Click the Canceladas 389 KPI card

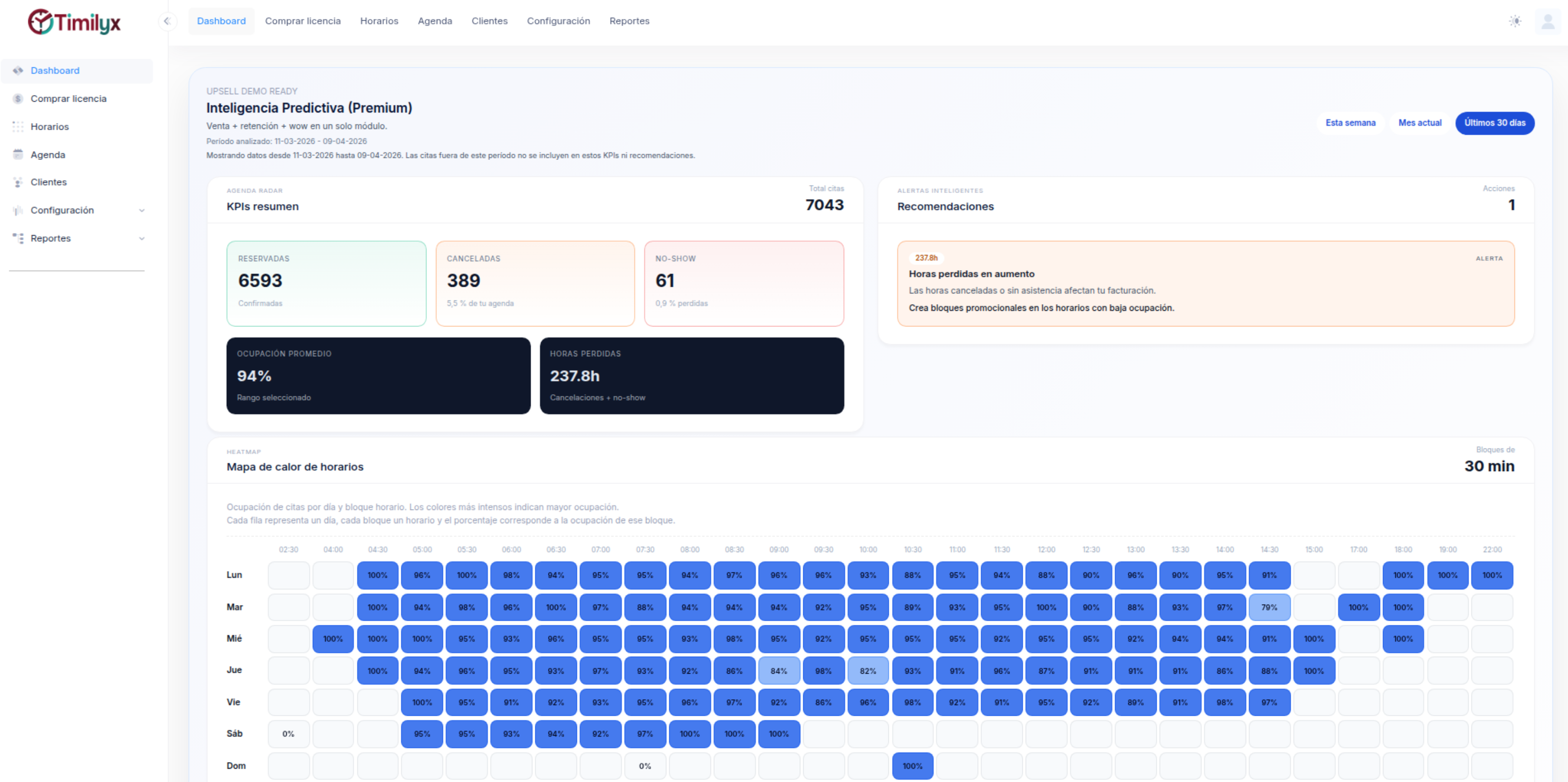pos(535,283)
